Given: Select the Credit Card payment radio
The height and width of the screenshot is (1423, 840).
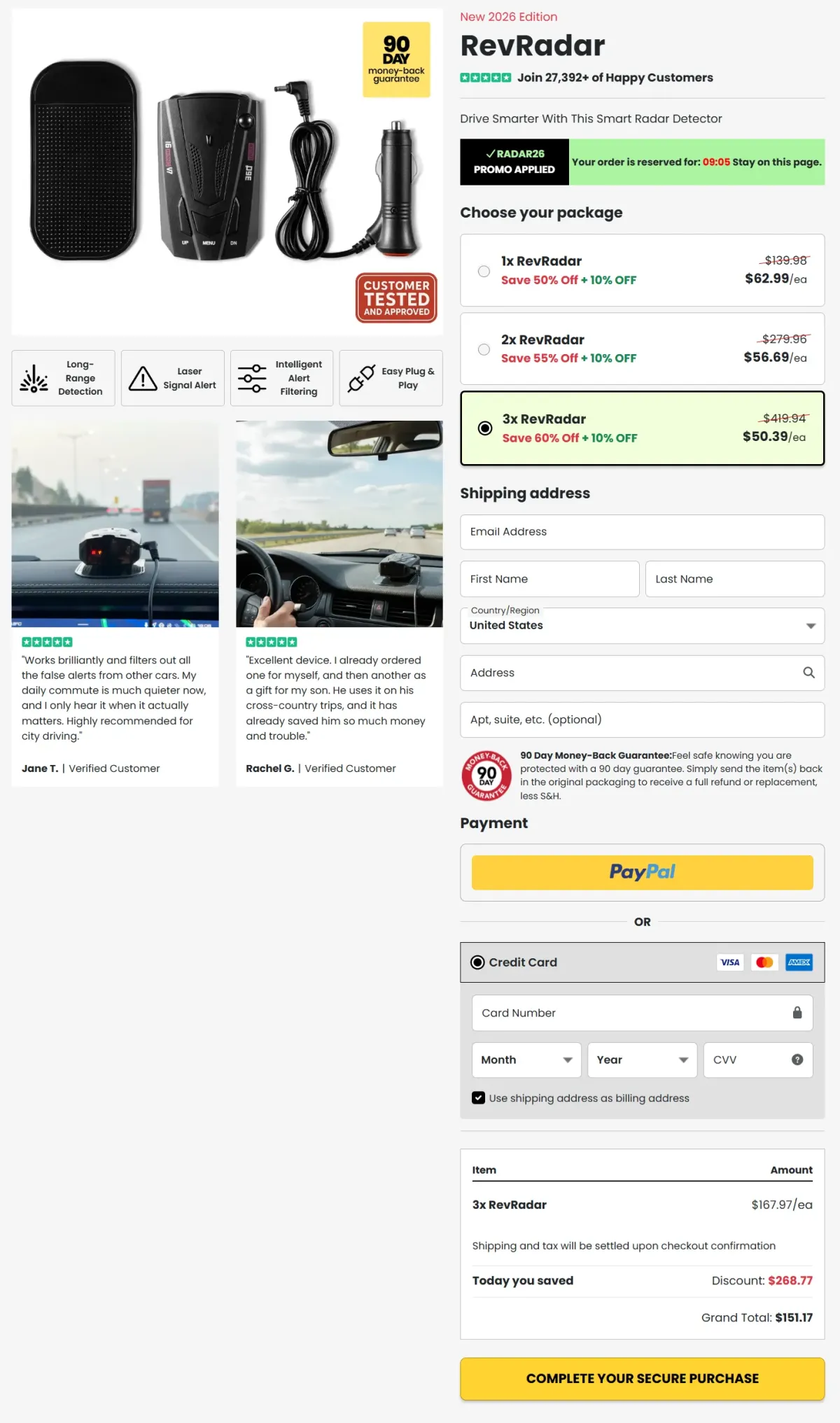Looking at the screenshot, I should [x=477, y=962].
